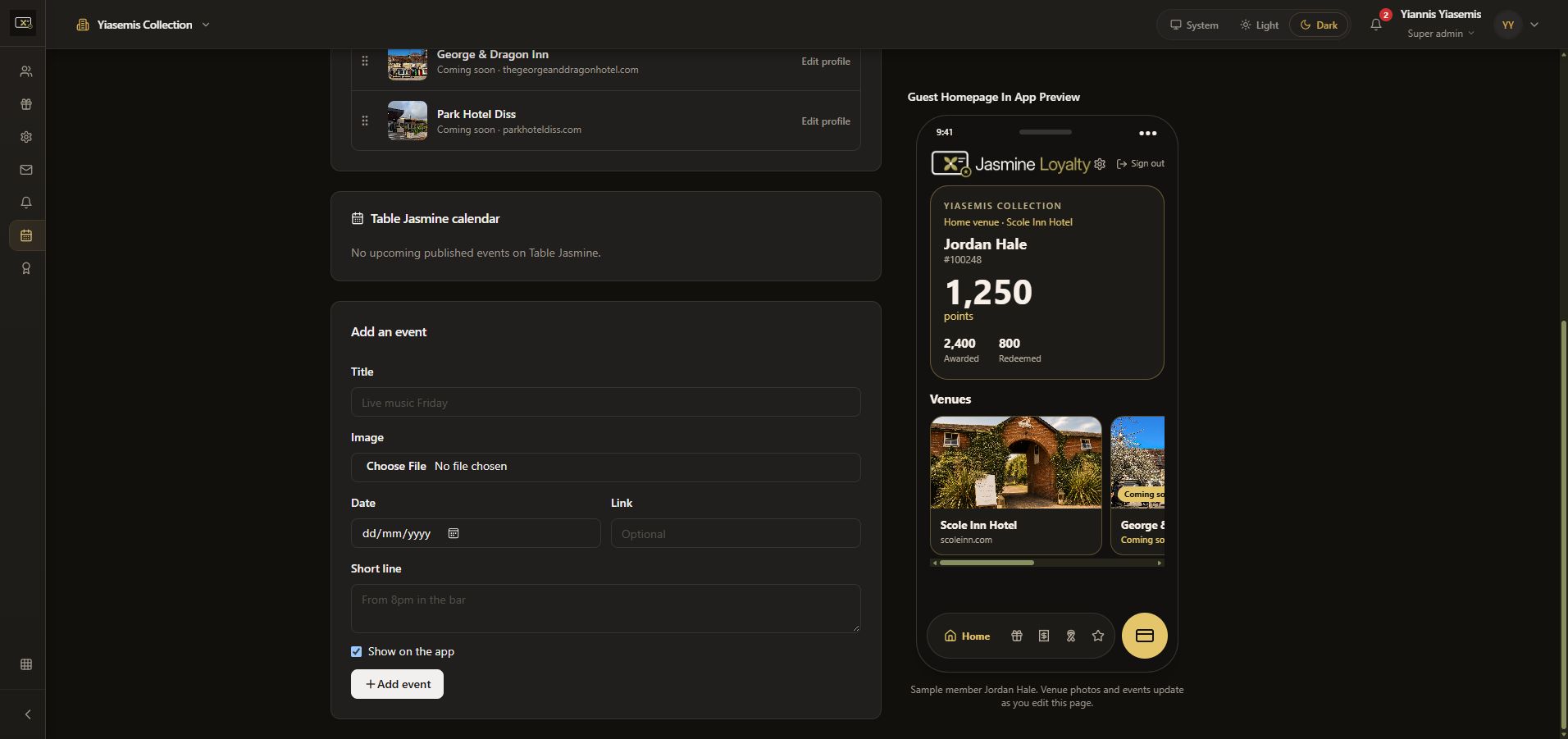The width and height of the screenshot is (1568, 739).
Task: Open the Super admin role dropdown
Action: pyautogui.click(x=1441, y=34)
